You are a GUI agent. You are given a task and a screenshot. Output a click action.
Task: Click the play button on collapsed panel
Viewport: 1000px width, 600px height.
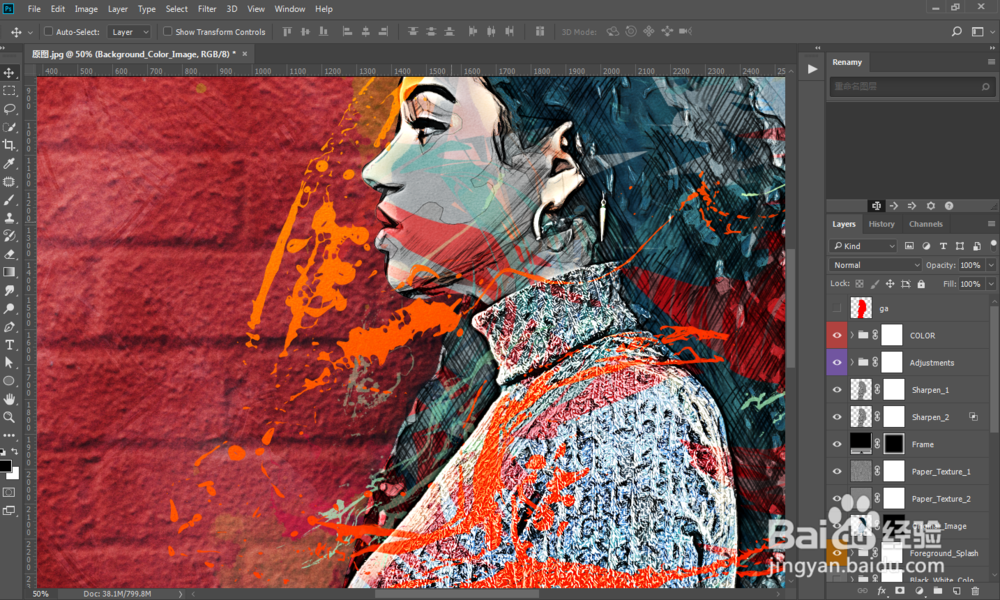(x=812, y=69)
